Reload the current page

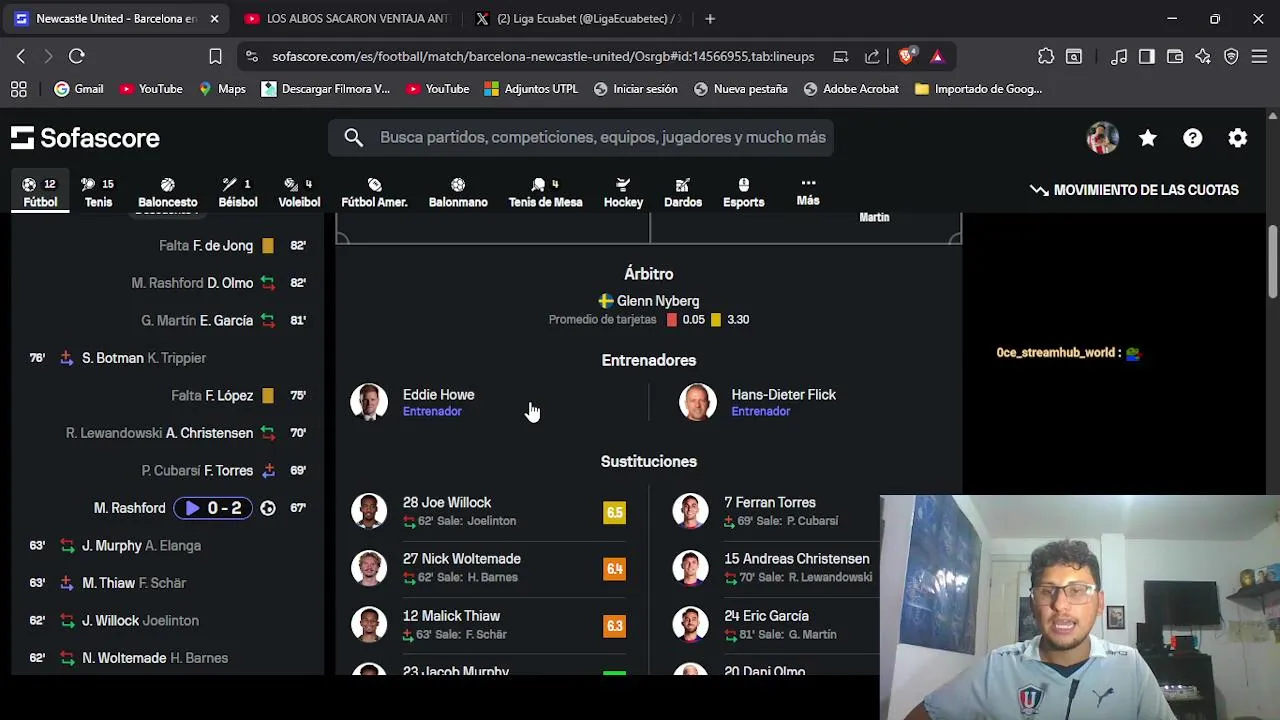click(x=77, y=56)
